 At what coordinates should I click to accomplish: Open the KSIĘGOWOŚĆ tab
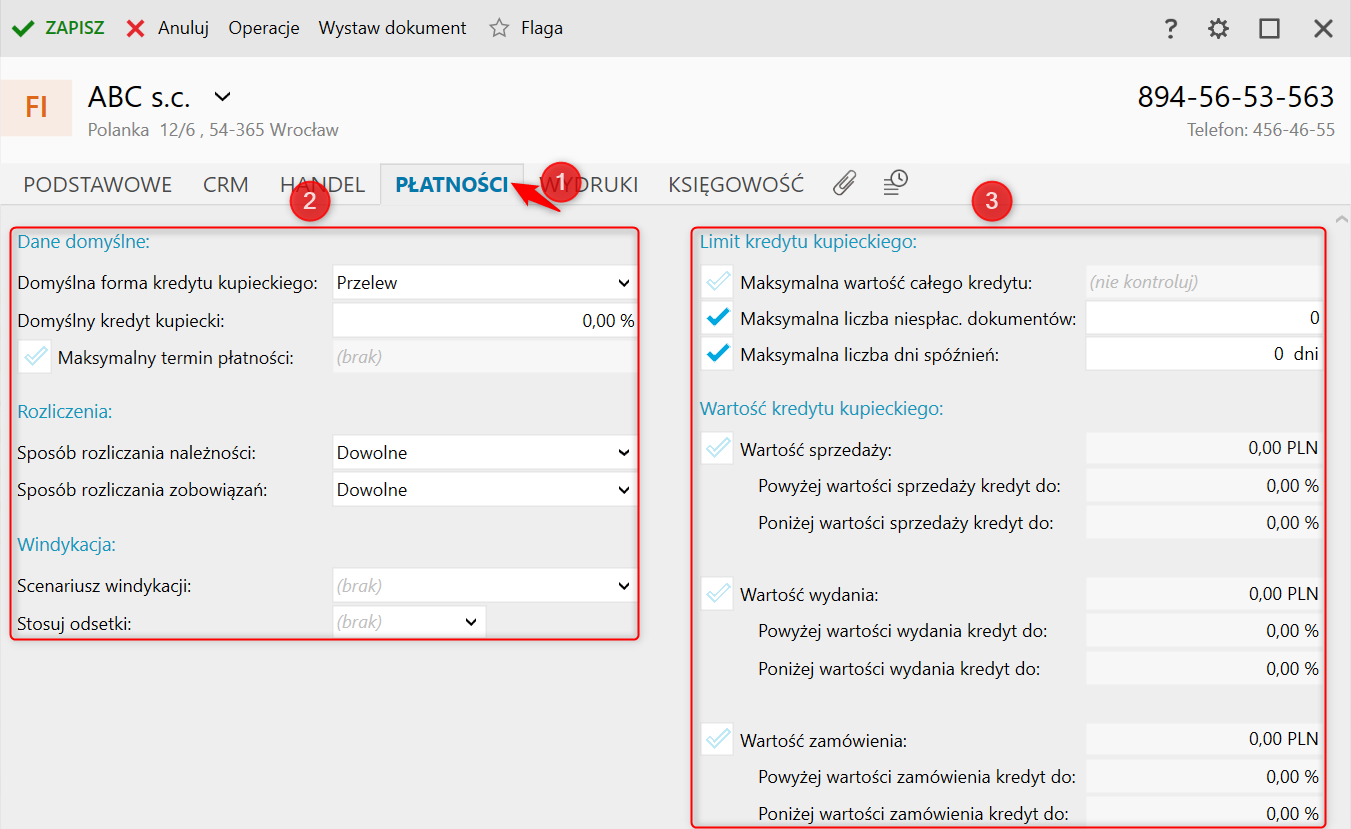tap(736, 185)
